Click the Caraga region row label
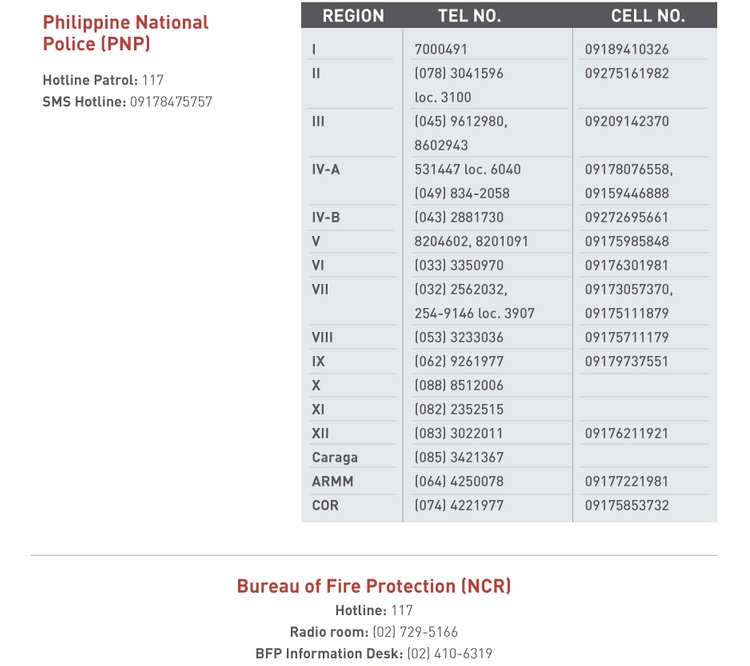Image resolution: width=750 pixels, height=666 pixels. point(334,457)
